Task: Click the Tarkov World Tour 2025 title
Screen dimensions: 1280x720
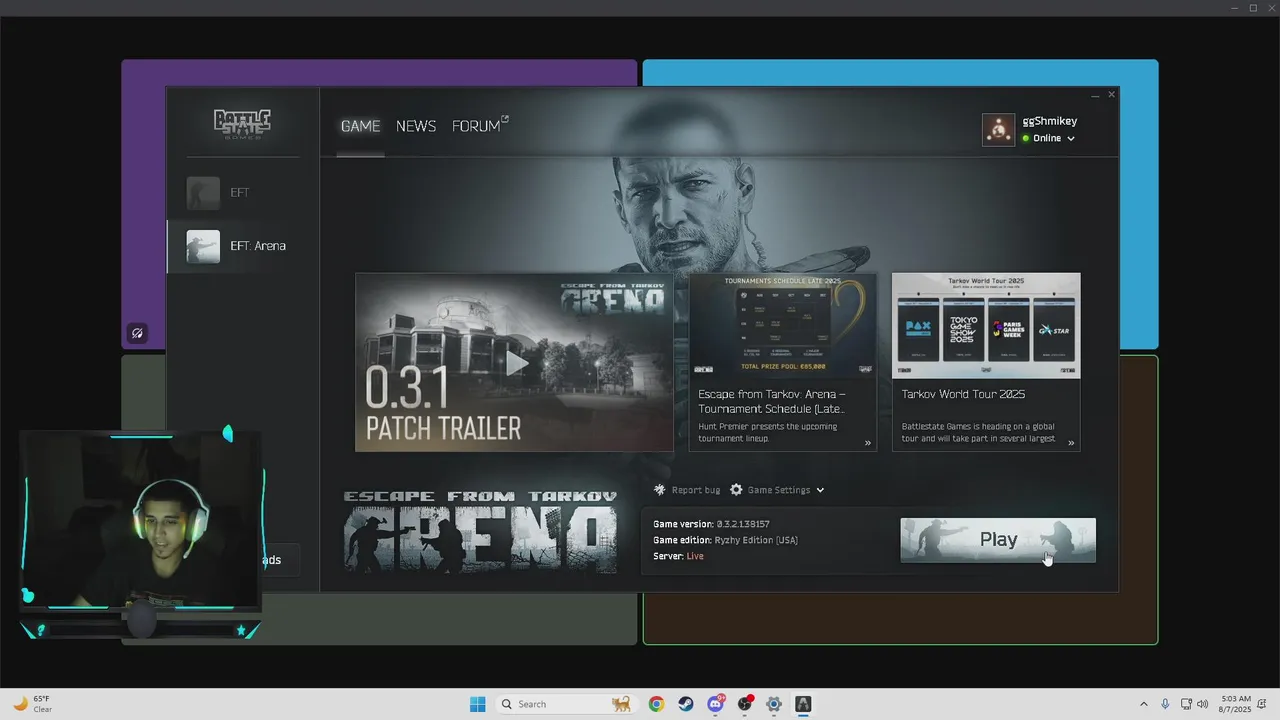Action: pos(963,394)
